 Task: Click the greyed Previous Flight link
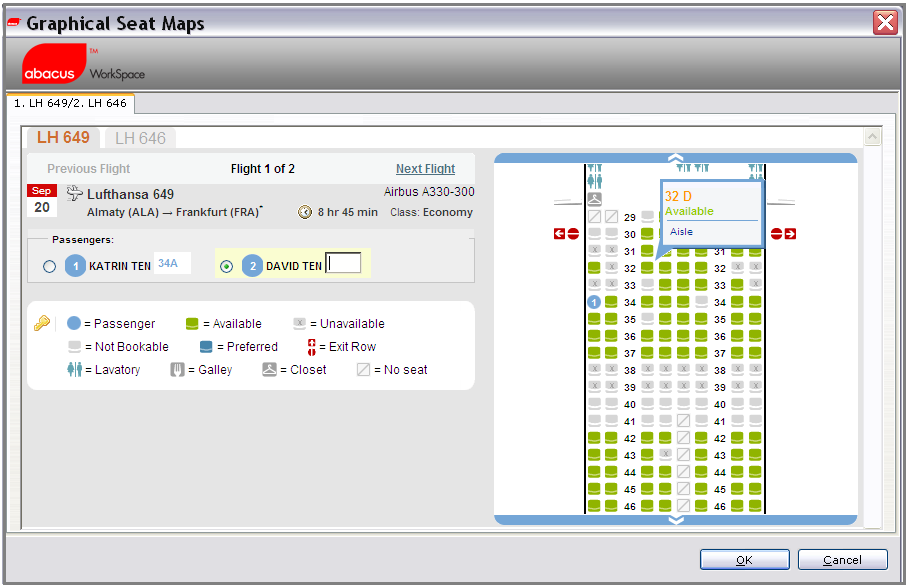point(89,169)
